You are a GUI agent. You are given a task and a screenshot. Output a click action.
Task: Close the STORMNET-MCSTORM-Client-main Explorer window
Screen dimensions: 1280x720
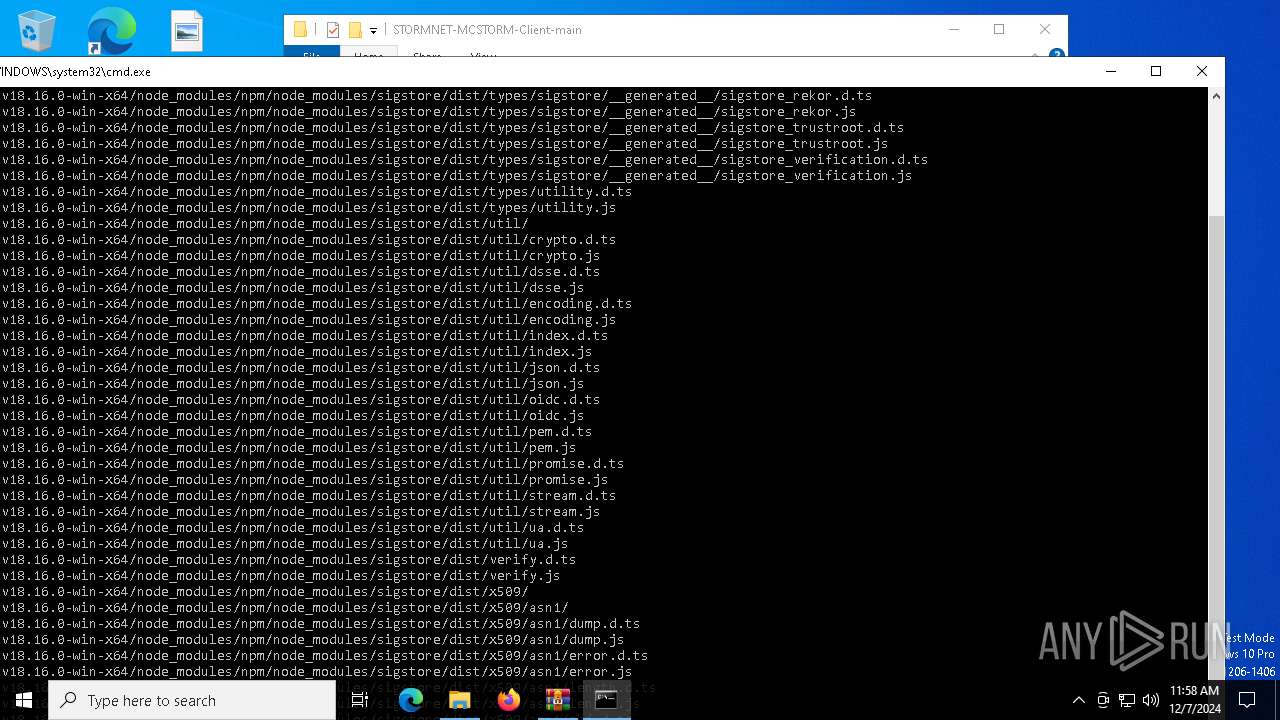(1044, 29)
